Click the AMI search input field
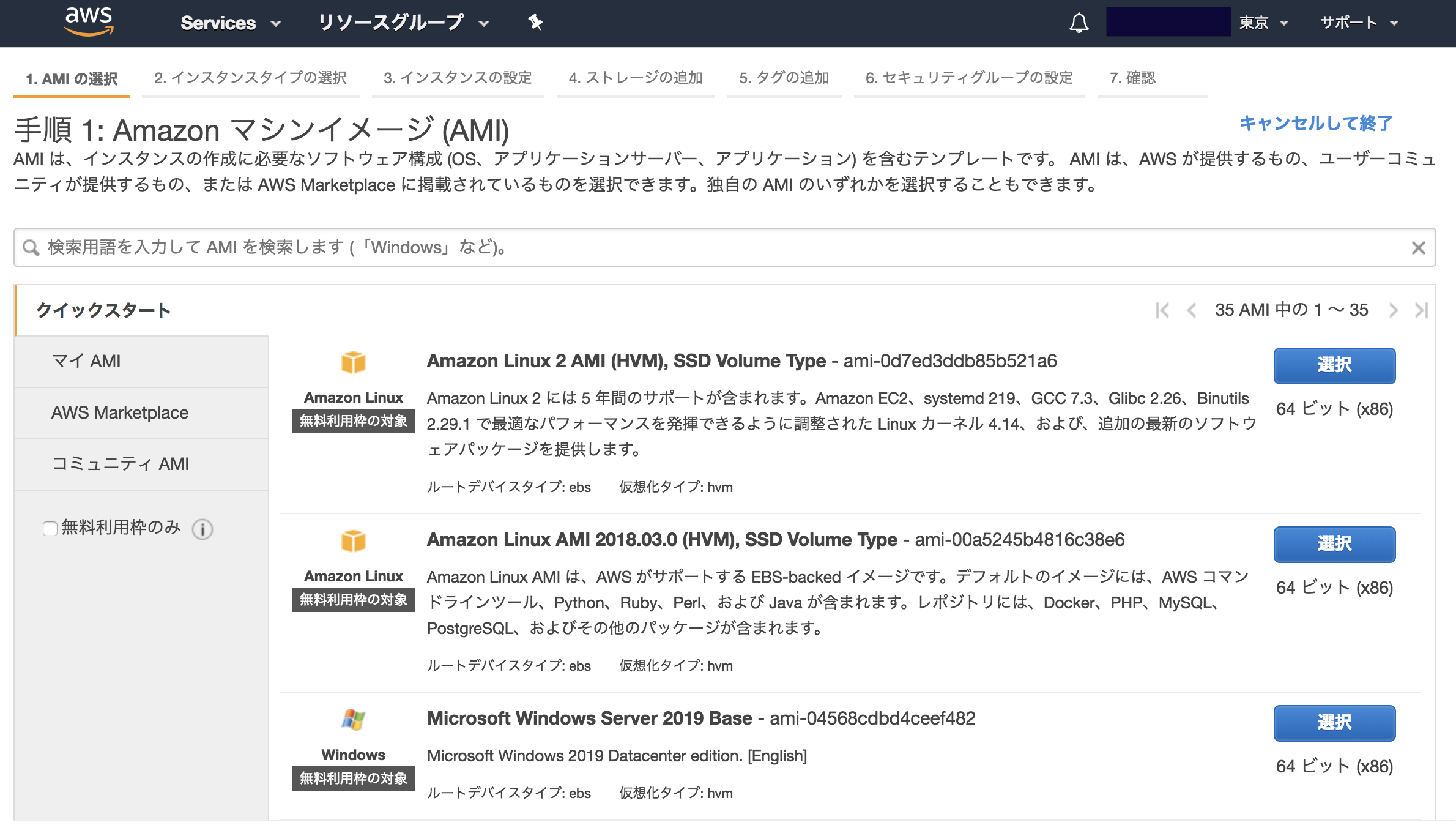The width and height of the screenshot is (1456, 836). (x=725, y=247)
